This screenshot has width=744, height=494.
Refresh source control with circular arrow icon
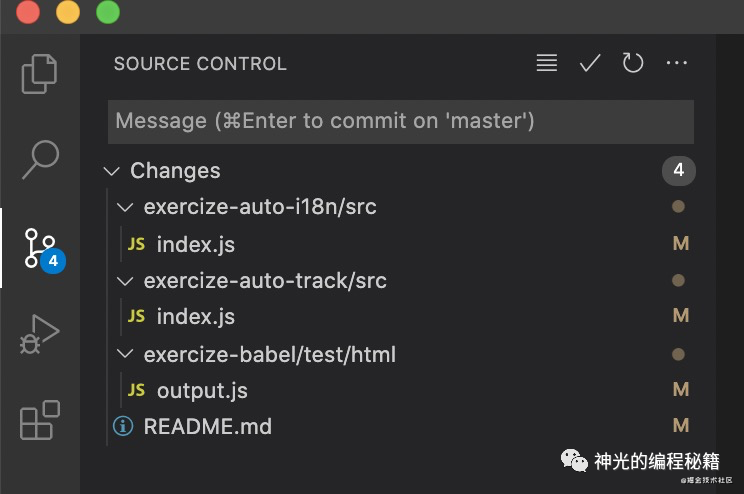coord(632,63)
